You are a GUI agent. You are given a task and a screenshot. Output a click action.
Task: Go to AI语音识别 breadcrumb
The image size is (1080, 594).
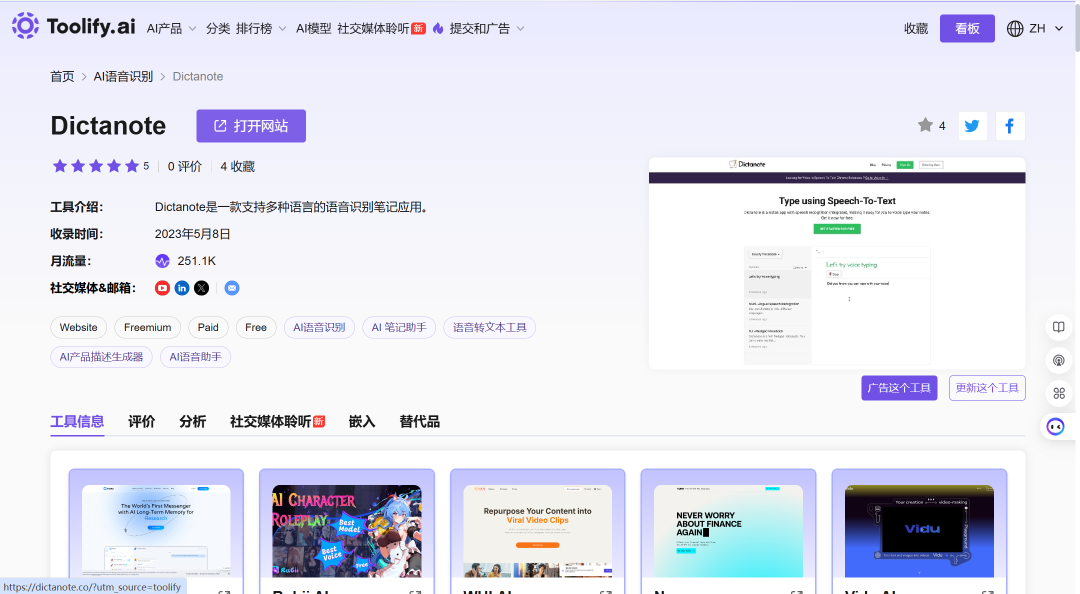[x=123, y=76]
